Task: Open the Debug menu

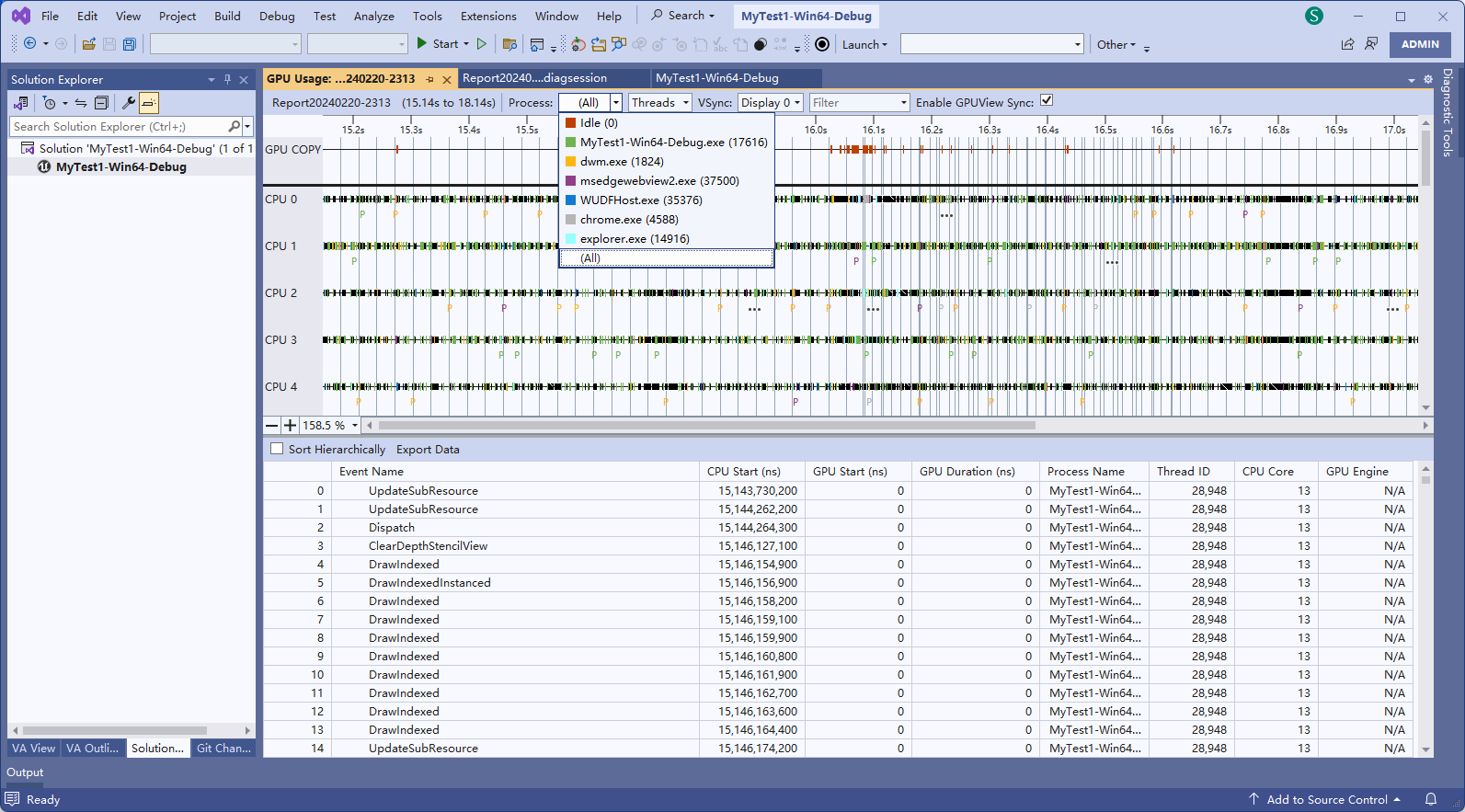Action: click(277, 16)
